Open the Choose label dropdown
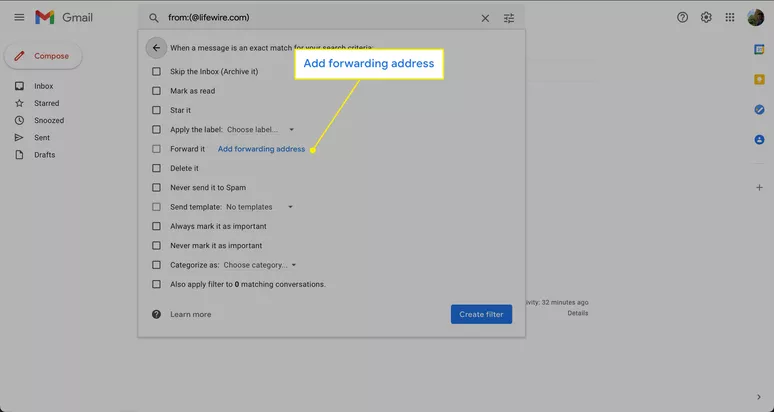Viewport: 774px width, 412px height. point(261,129)
